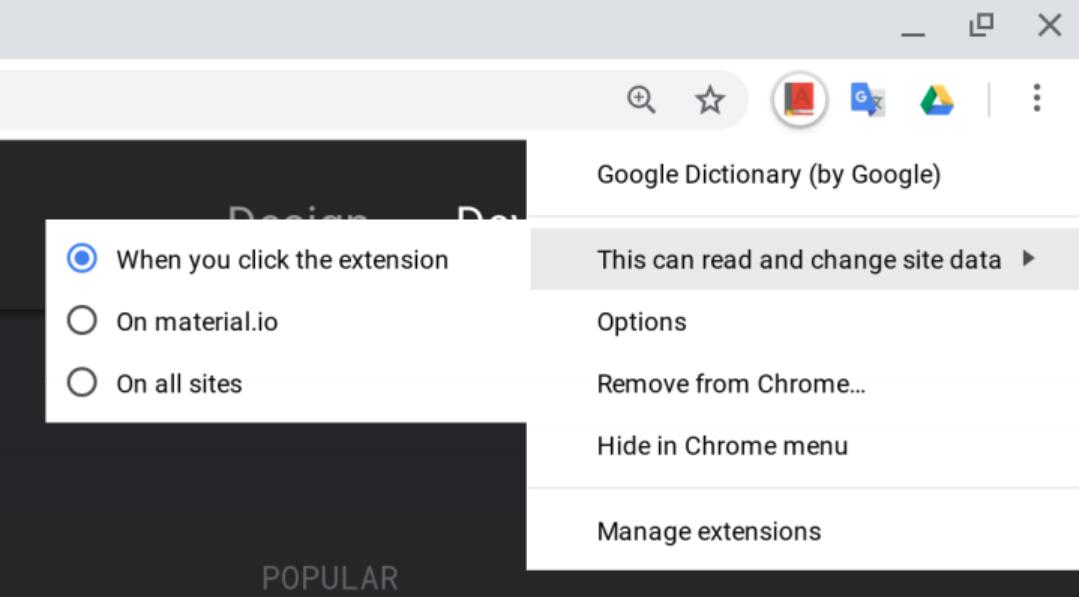Image resolution: width=1079 pixels, height=597 pixels.
Task: Click the page zoom magnifier icon
Action: coord(643,99)
